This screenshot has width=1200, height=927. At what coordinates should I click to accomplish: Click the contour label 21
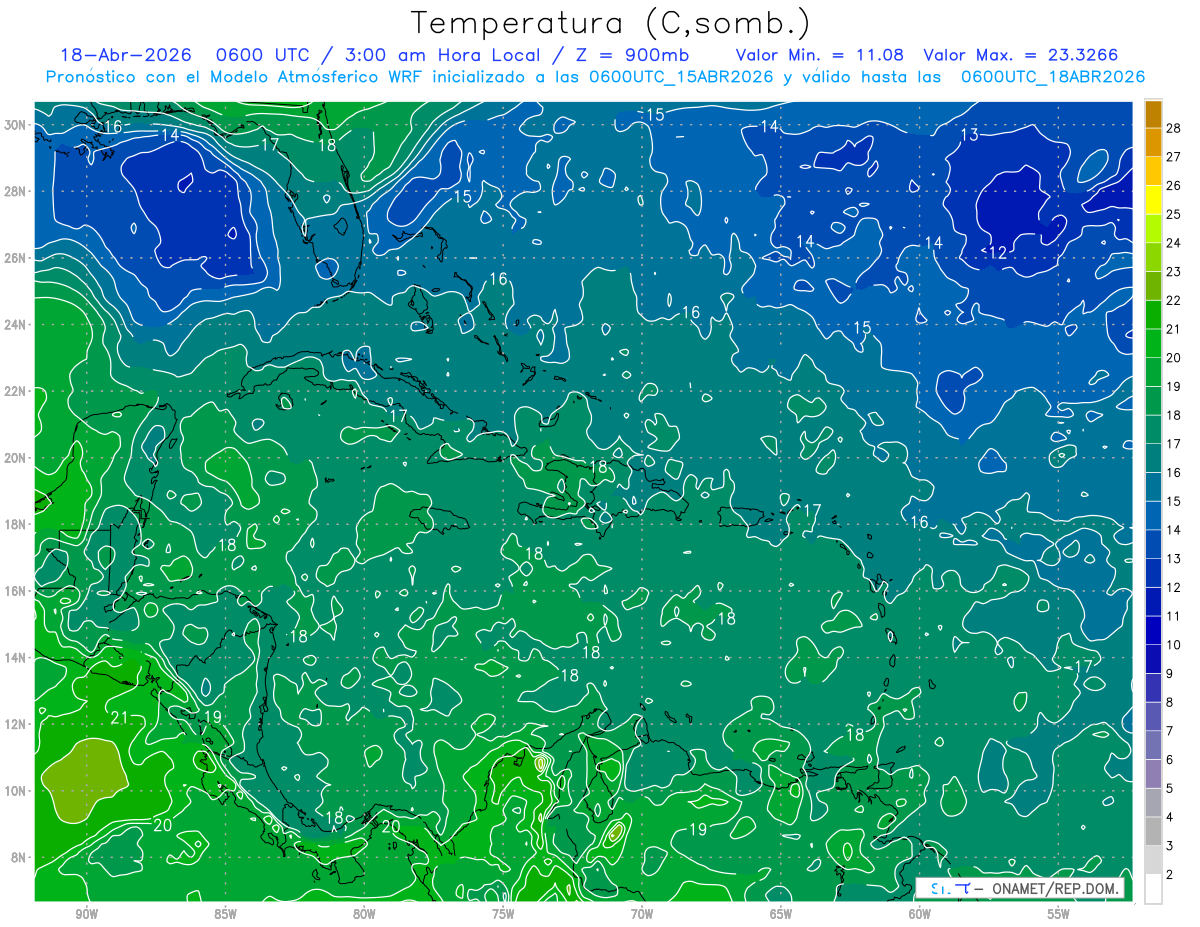120,717
